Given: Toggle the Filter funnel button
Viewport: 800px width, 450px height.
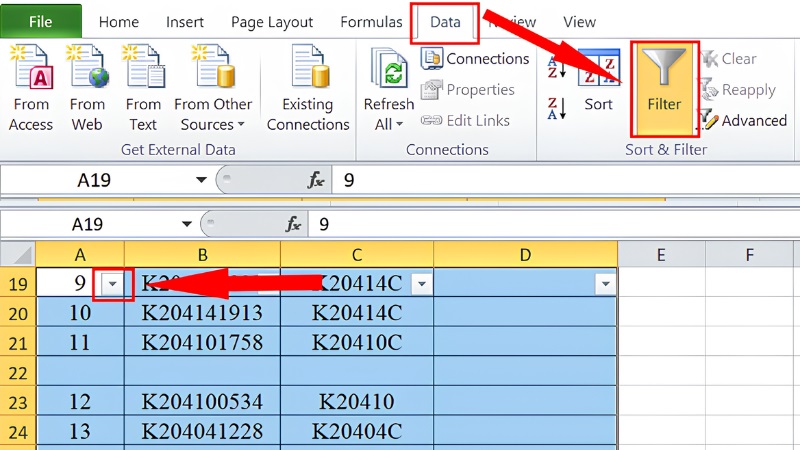Looking at the screenshot, I should (x=664, y=89).
